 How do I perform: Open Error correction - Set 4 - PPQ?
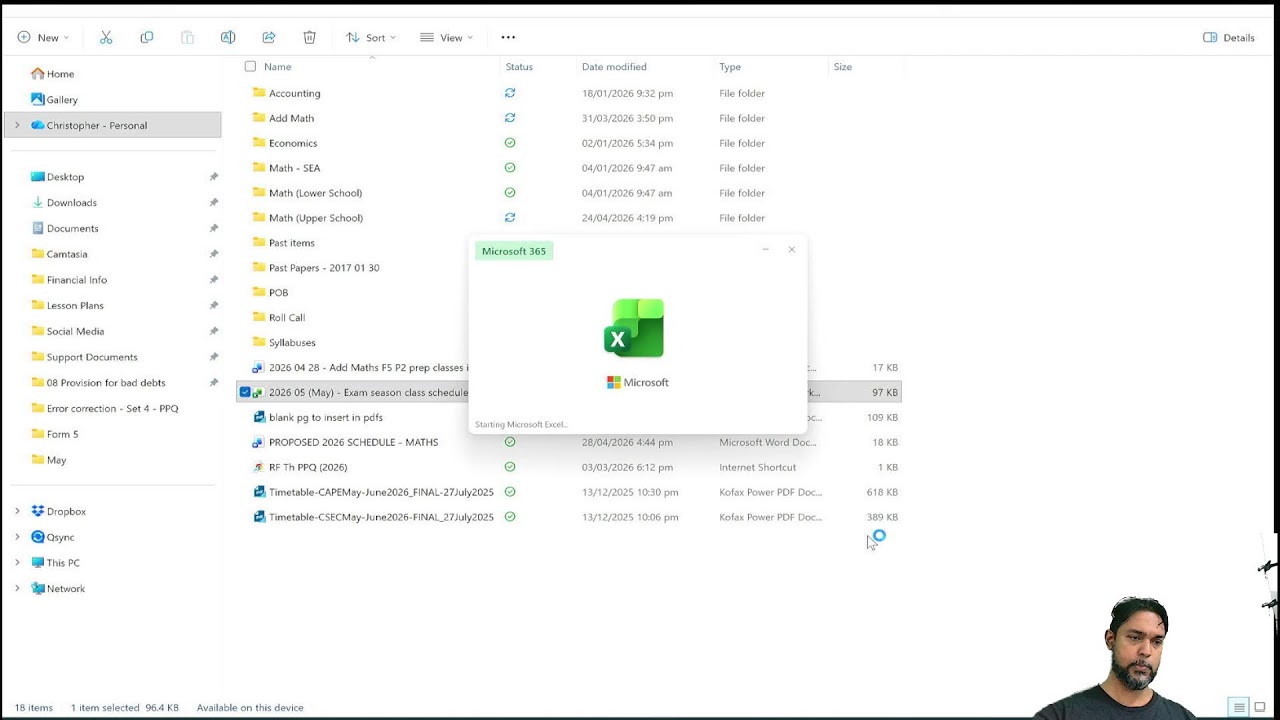click(x=112, y=408)
